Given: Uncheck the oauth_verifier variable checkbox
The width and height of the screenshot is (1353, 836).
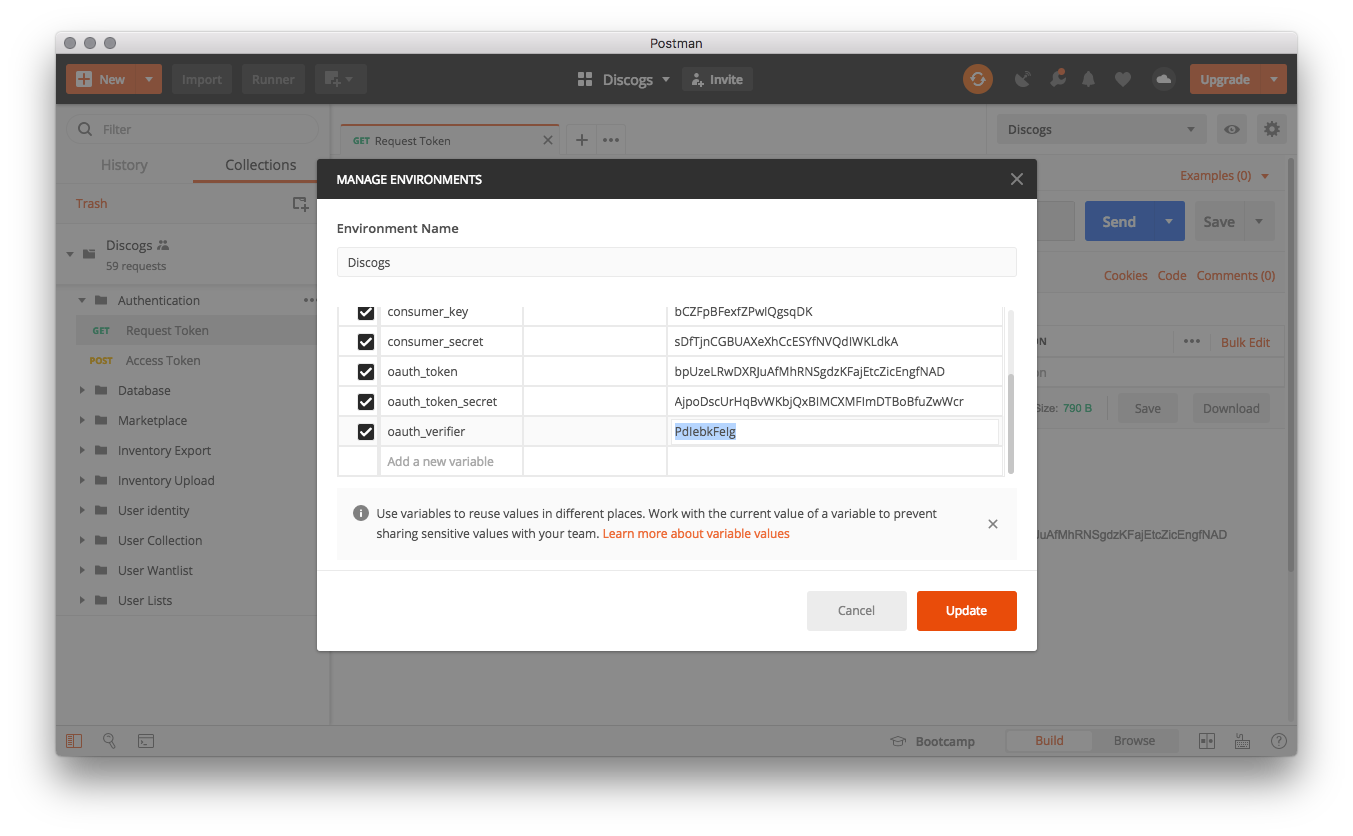Looking at the screenshot, I should pyautogui.click(x=366, y=432).
